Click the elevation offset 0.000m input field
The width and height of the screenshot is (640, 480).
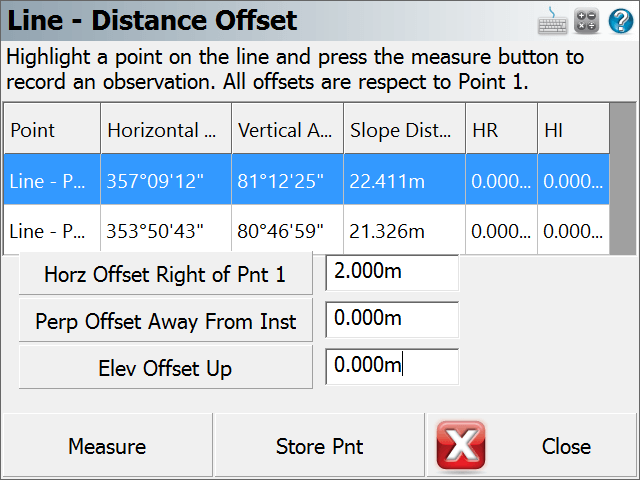coord(392,367)
